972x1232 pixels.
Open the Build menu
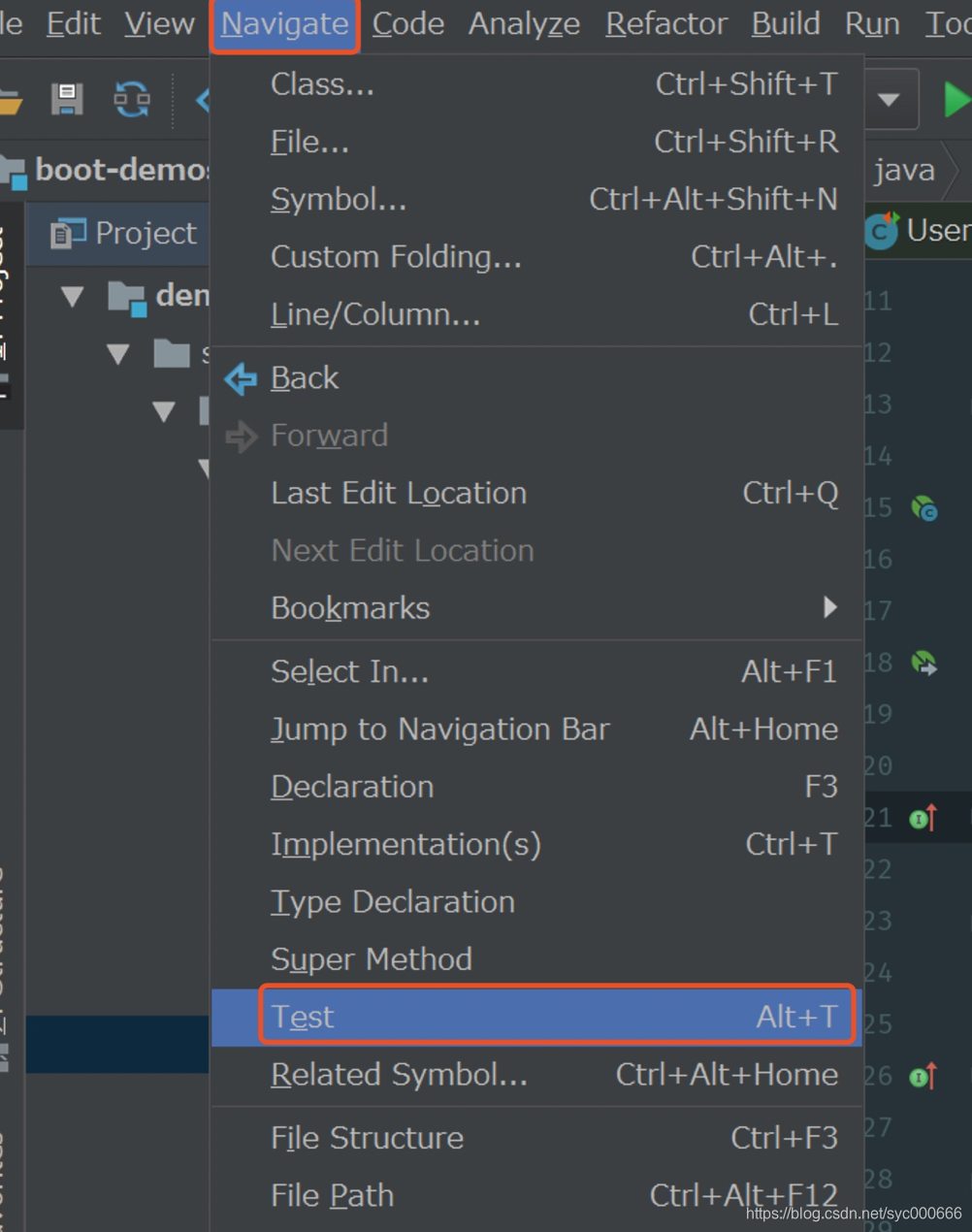click(x=786, y=24)
